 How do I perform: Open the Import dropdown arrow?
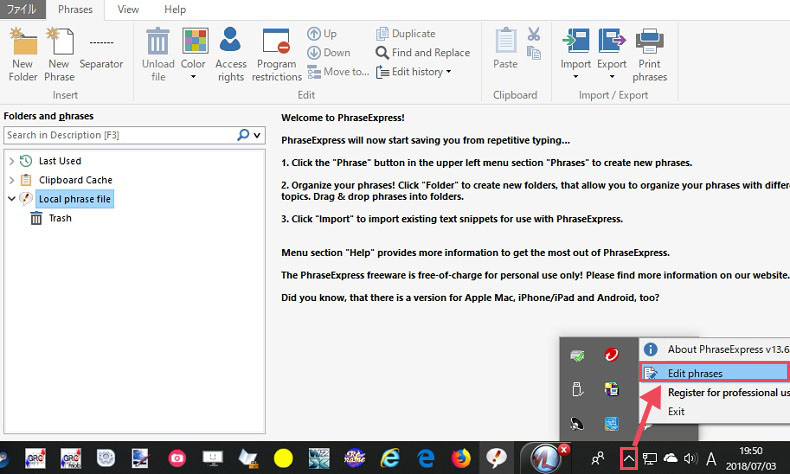pos(575,77)
